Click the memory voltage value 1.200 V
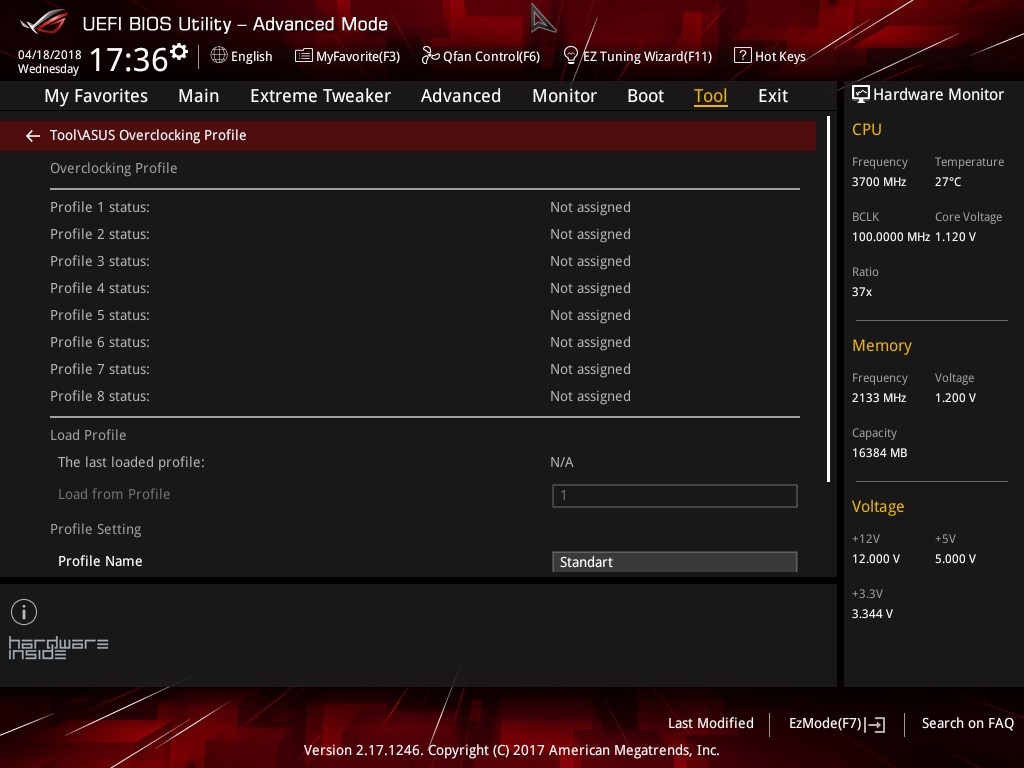1024x768 pixels. click(x=955, y=398)
